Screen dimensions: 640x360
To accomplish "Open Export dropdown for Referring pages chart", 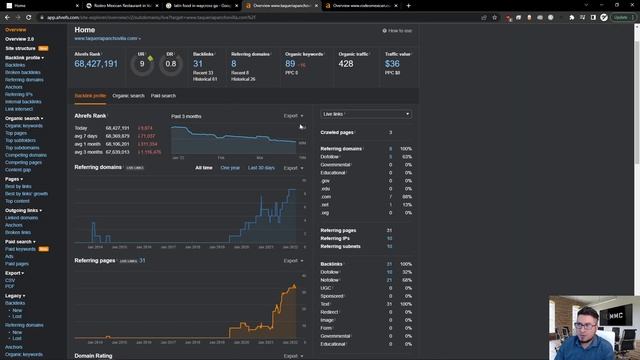I will coord(293,260).
